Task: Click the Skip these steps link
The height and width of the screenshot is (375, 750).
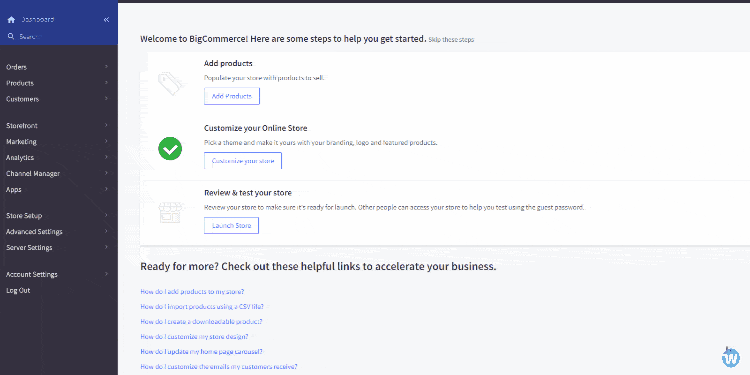Action: point(451,40)
